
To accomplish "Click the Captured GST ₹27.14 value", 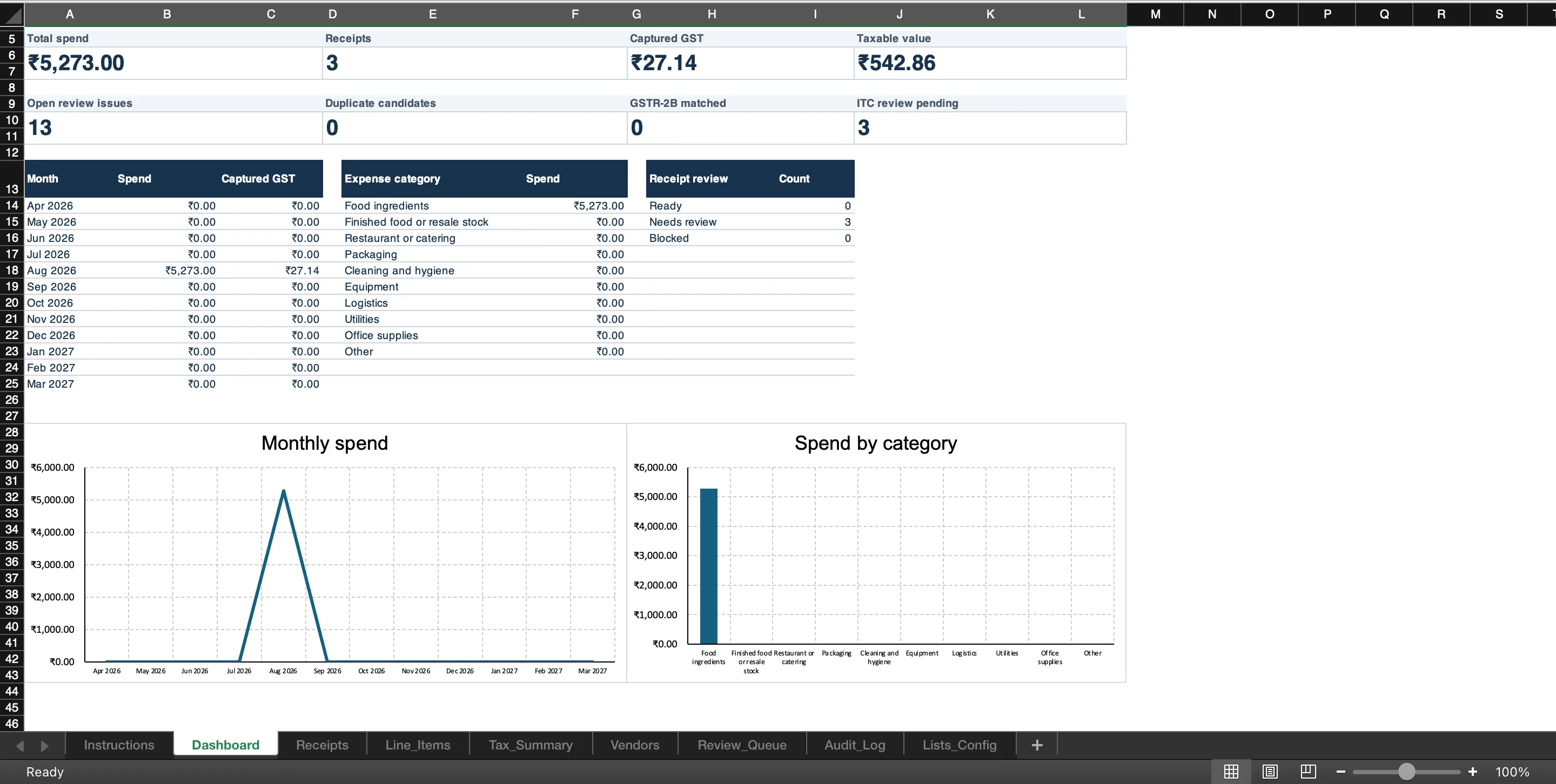I will tap(663, 63).
